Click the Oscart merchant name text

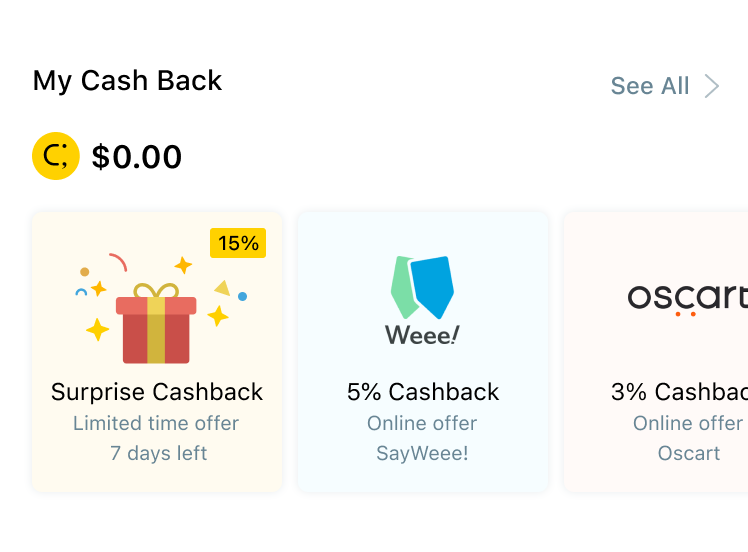tap(689, 453)
